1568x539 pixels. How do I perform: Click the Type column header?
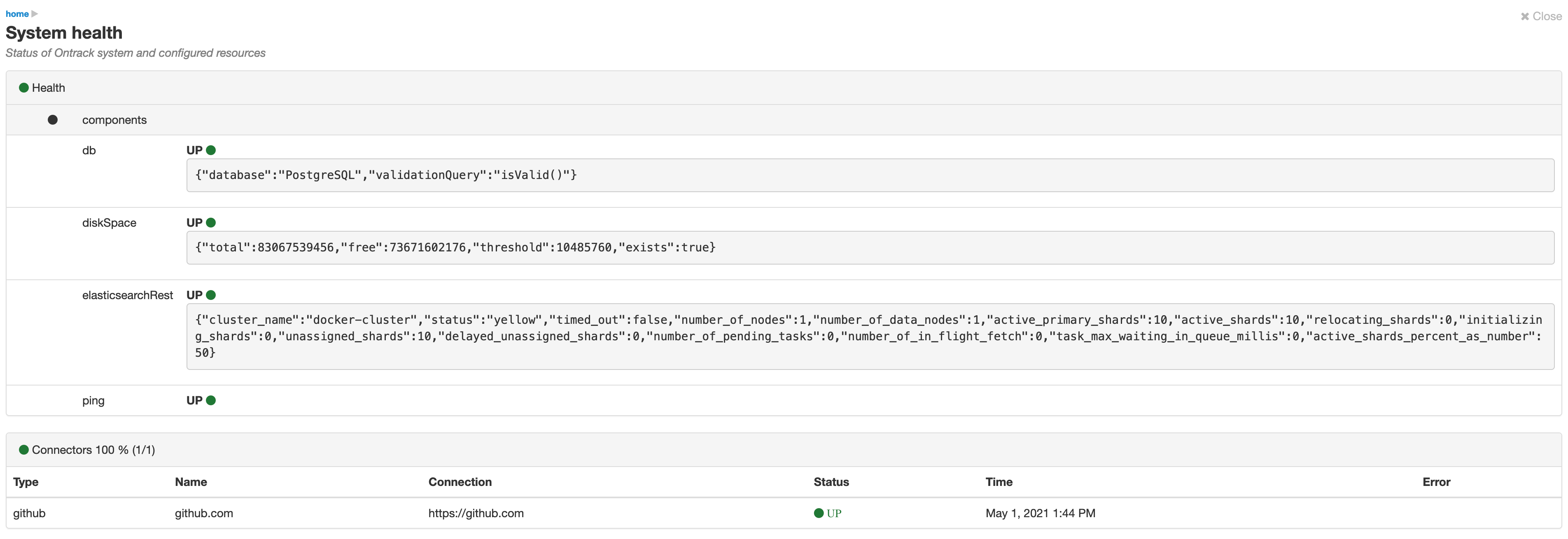click(26, 482)
